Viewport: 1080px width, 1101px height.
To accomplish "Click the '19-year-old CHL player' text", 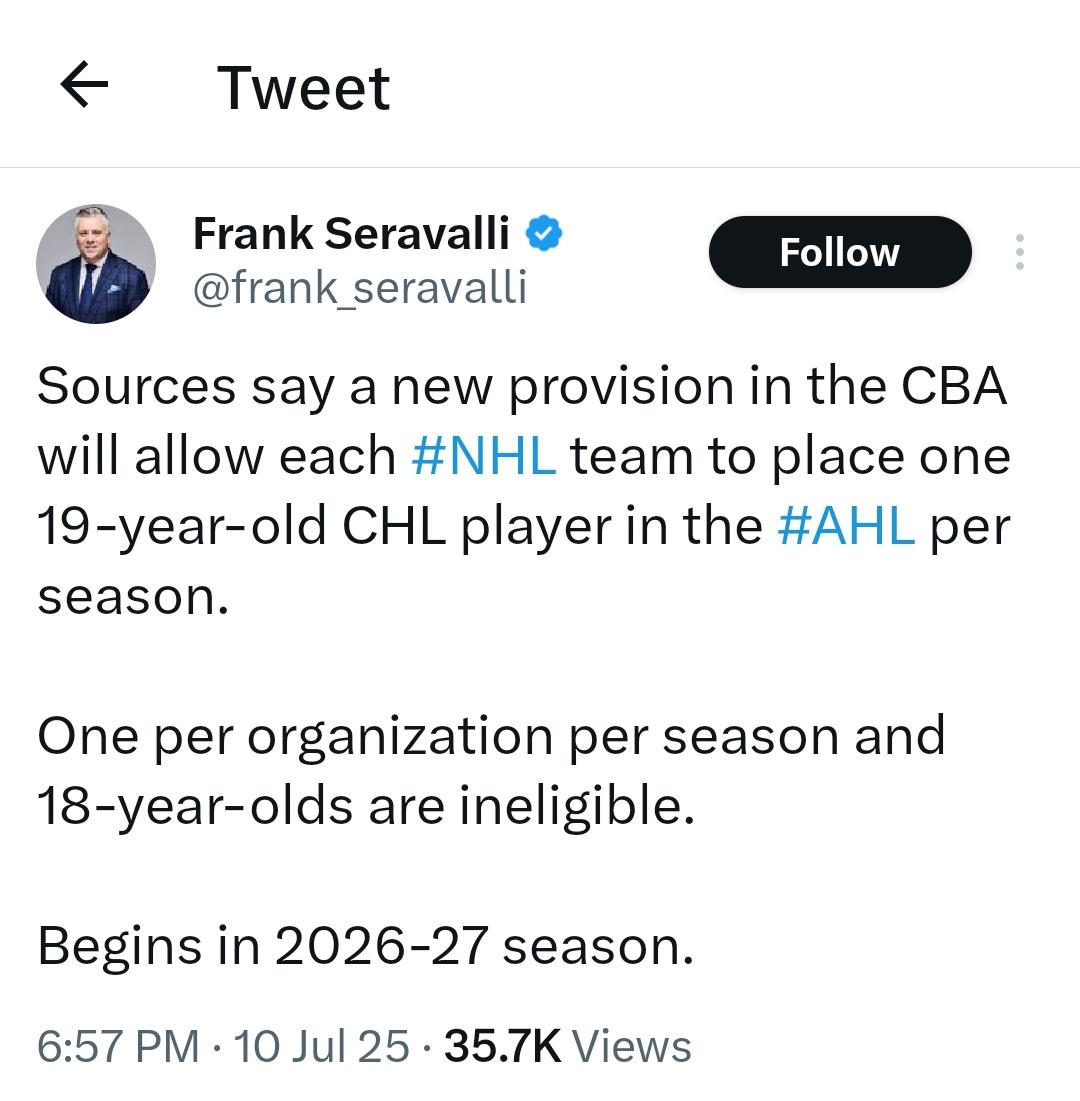I will point(241,527).
